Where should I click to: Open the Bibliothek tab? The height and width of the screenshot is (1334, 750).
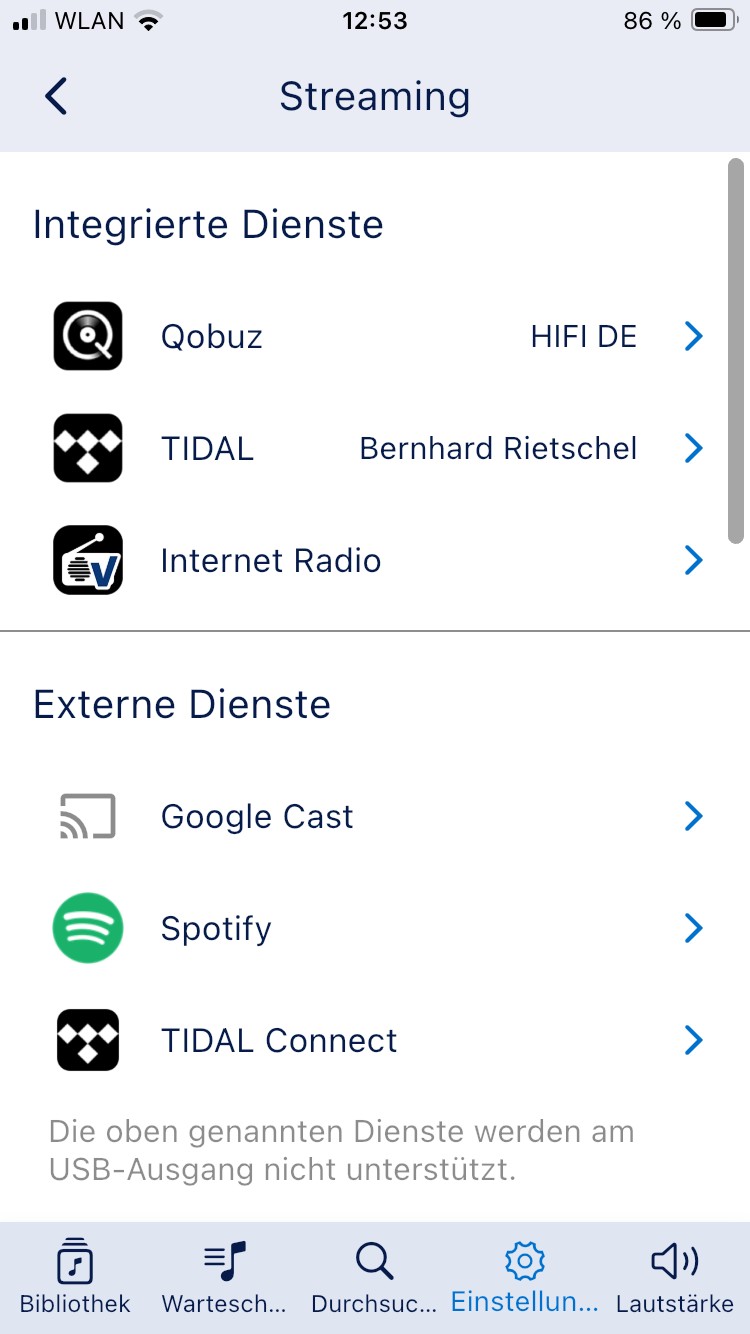tap(75, 1276)
